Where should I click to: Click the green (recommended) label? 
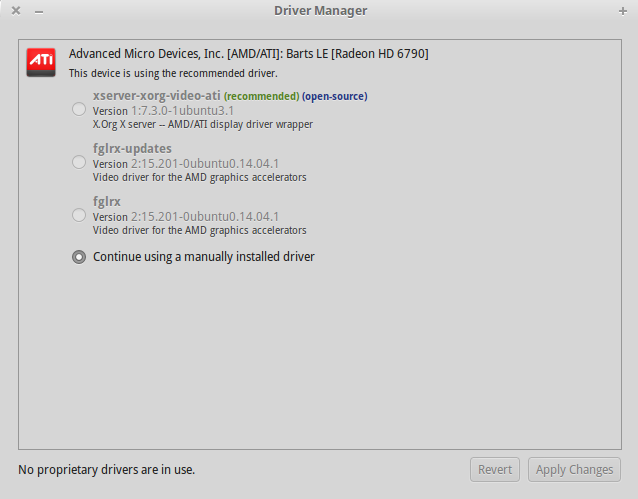261,96
